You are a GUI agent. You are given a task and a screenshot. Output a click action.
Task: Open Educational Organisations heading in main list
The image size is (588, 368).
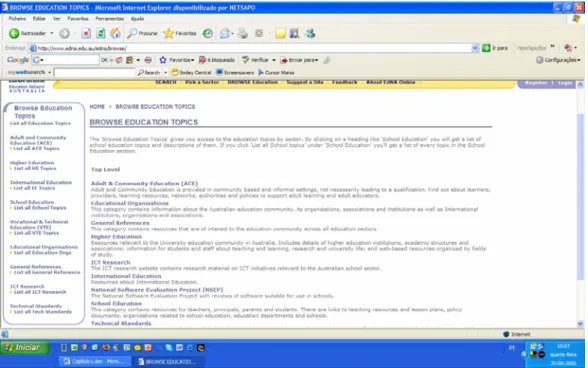tap(130, 203)
